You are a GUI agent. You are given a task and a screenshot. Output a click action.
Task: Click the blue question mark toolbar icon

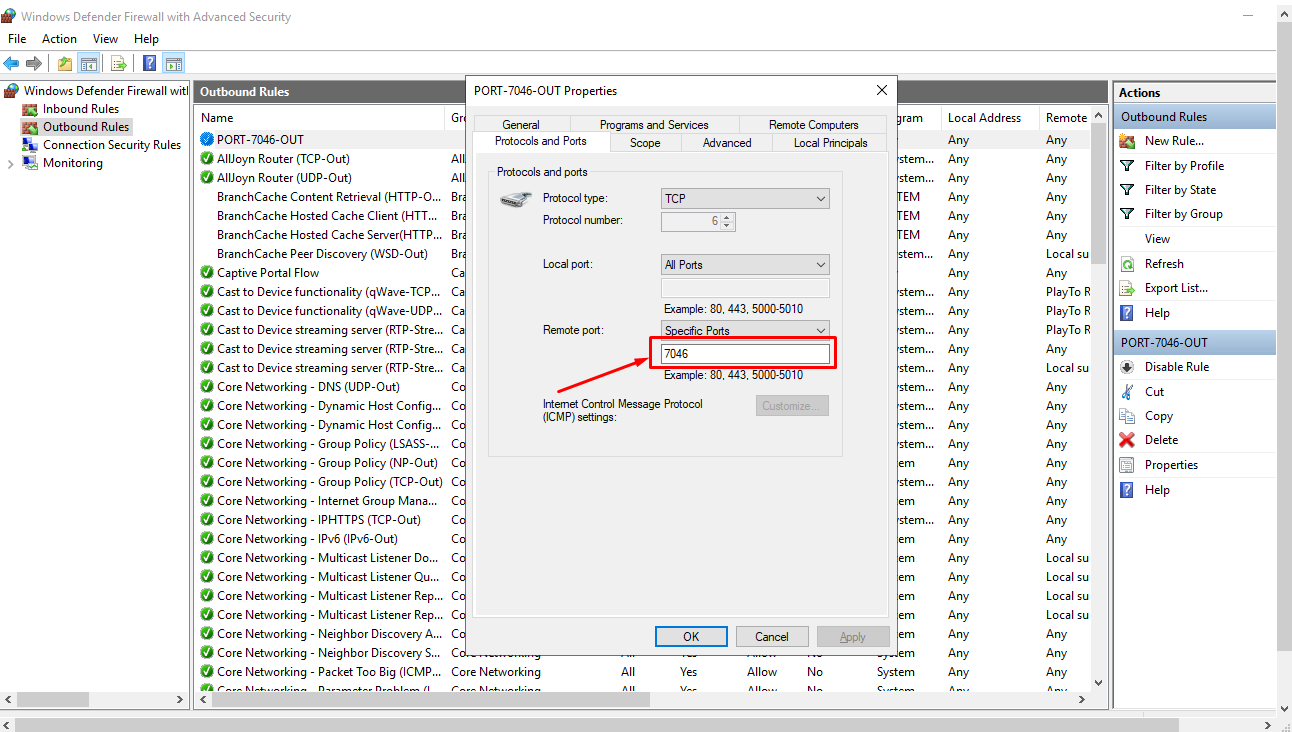[x=149, y=63]
